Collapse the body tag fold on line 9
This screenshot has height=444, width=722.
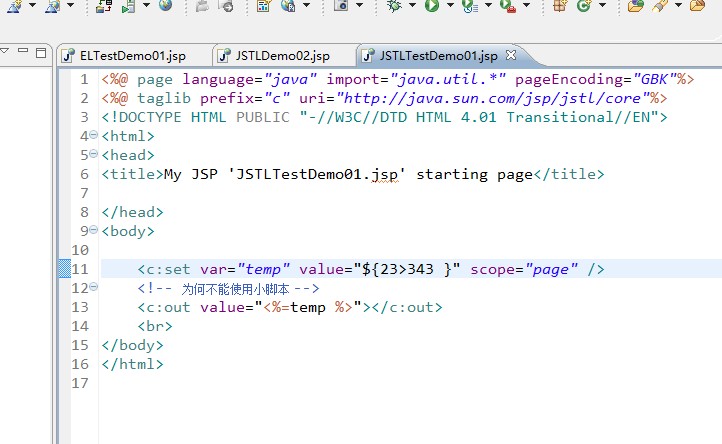pos(93,231)
